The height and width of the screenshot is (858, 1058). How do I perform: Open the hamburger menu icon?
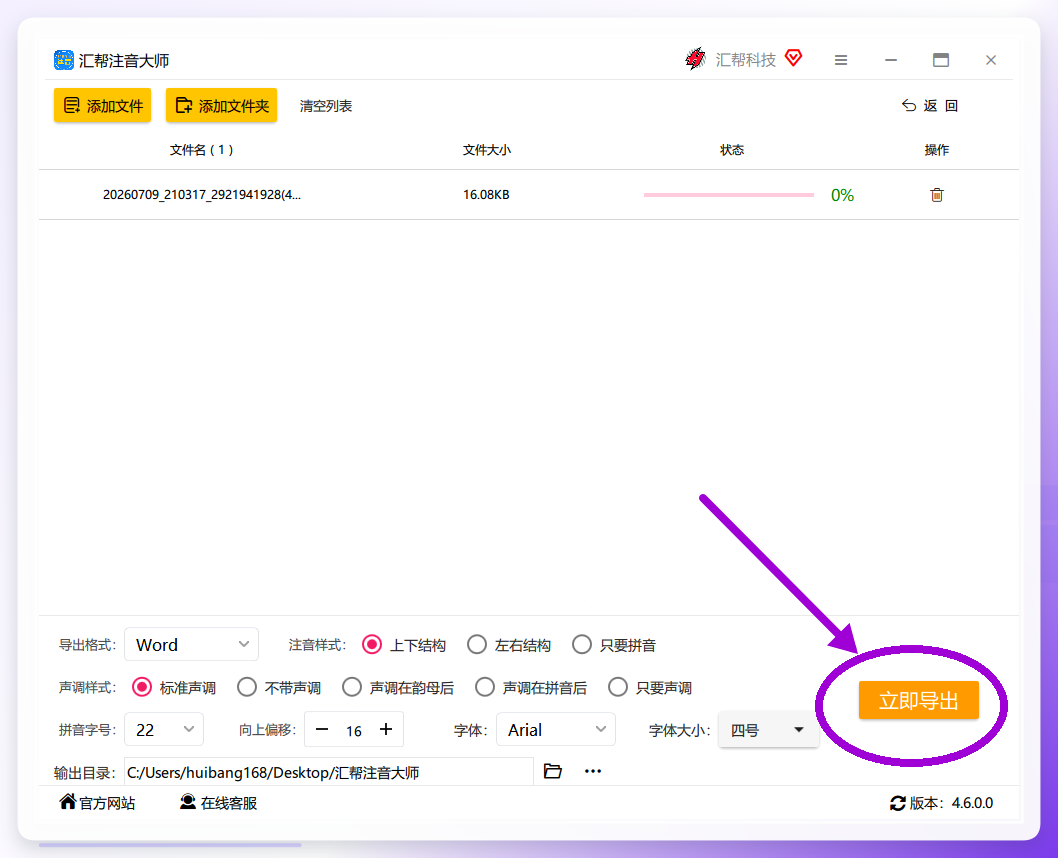pyautogui.click(x=841, y=60)
